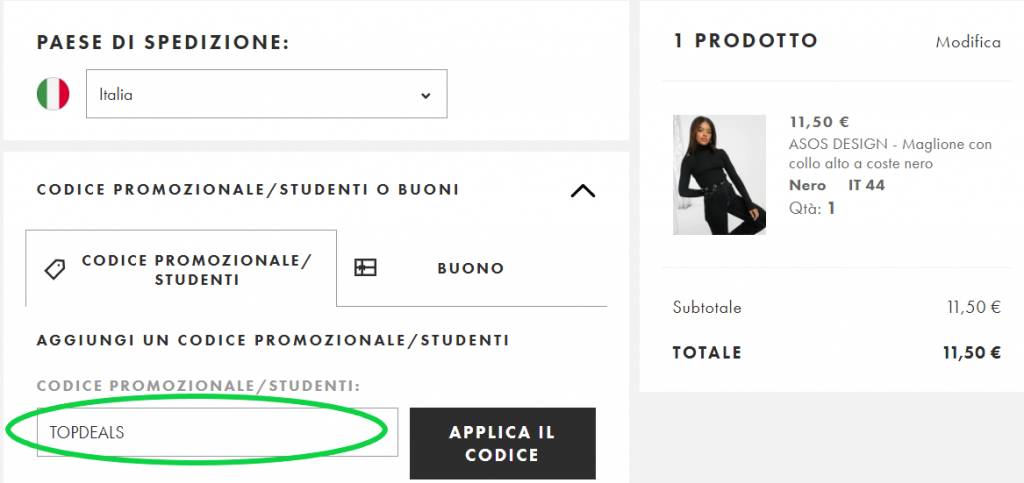Screen dimensions: 1024x483
Task: Click the Codice Promozionale/Studenti field label
Action: pos(199,386)
